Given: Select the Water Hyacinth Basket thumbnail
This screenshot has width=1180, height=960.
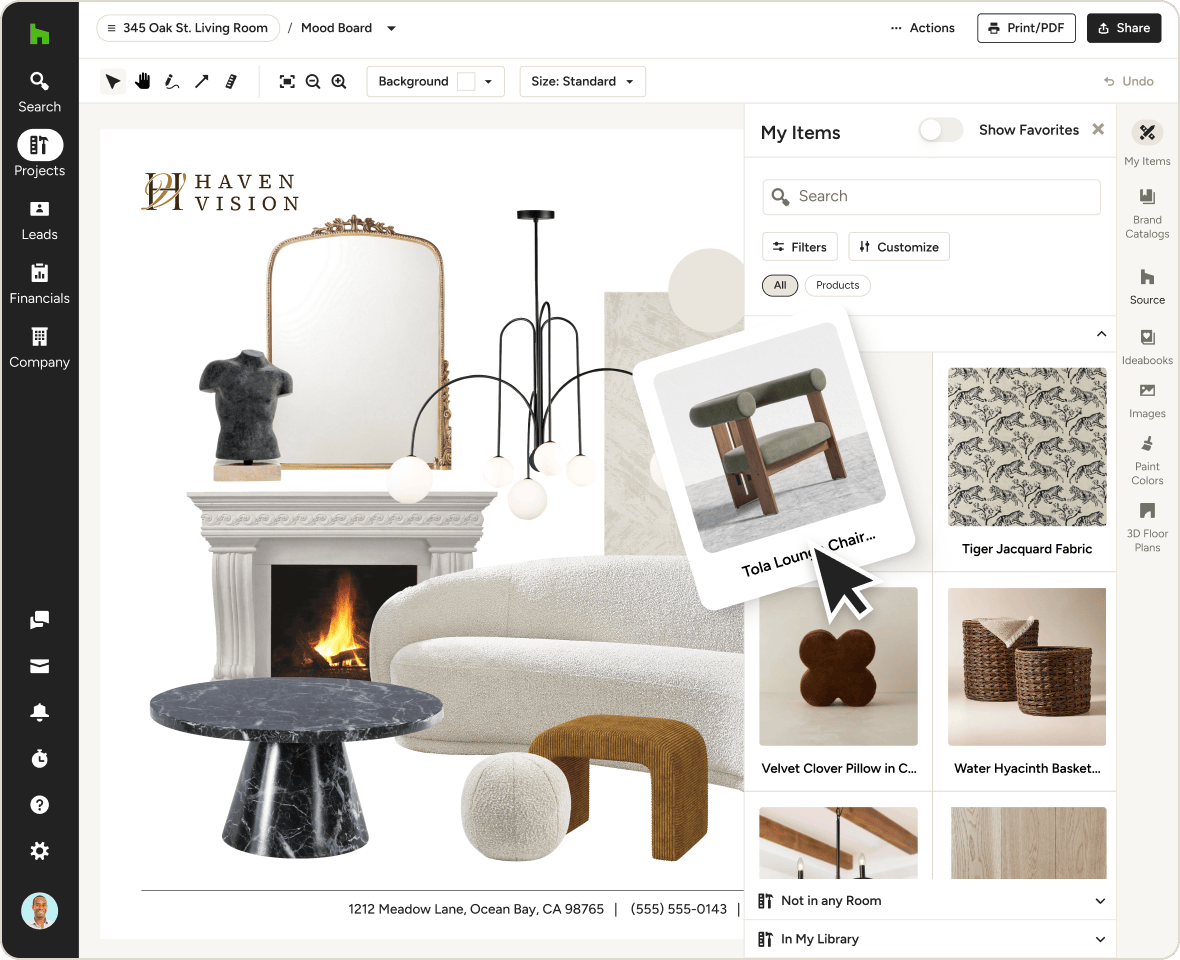Looking at the screenshot, I should (x=1026, y=667).
